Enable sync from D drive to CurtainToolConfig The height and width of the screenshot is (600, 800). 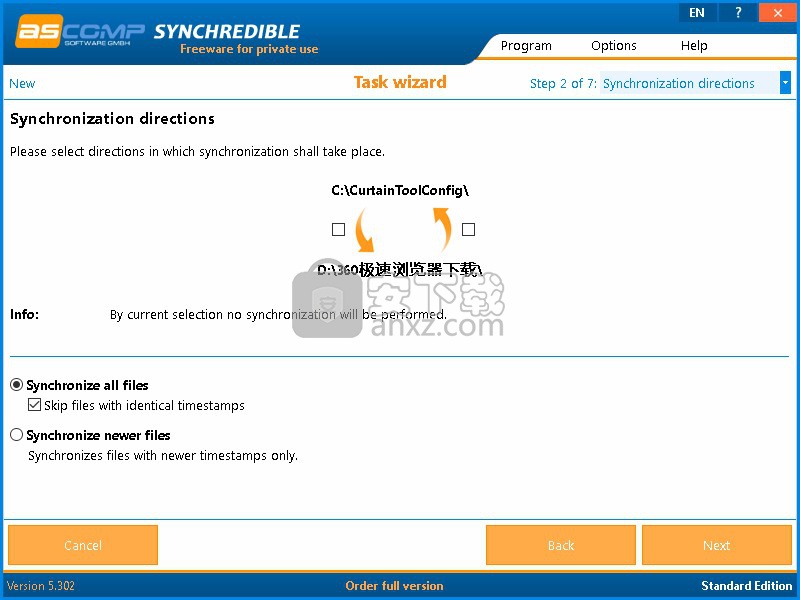(x=468, y=230)
